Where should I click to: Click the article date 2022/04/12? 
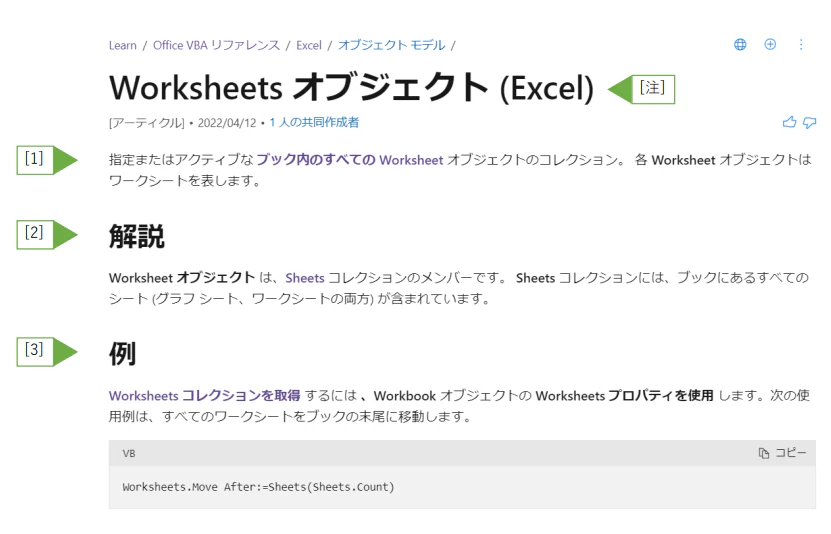click(227, 123)
